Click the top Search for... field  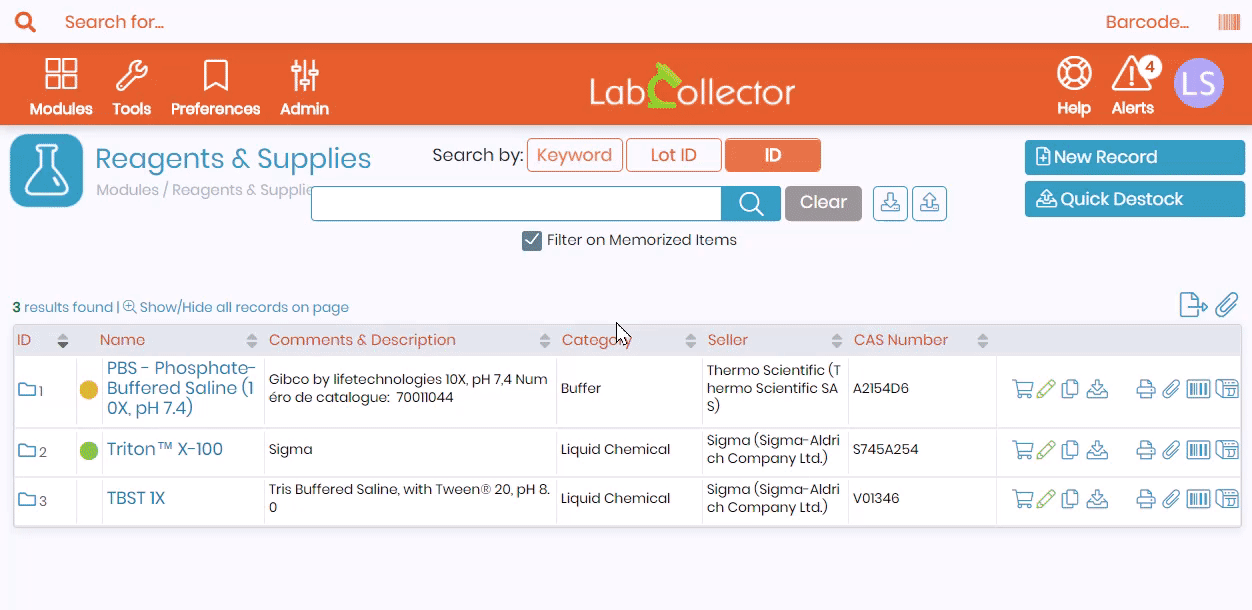click(x=114, y=22)
